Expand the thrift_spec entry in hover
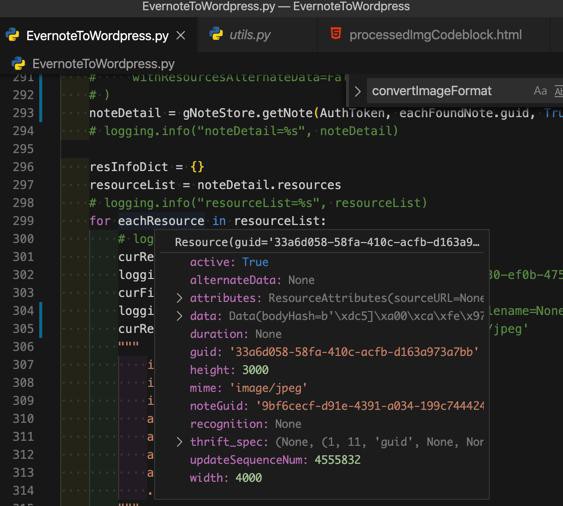The height and width of the screenshot is (506, 563). pyautogui.click(x=179, y=442)
